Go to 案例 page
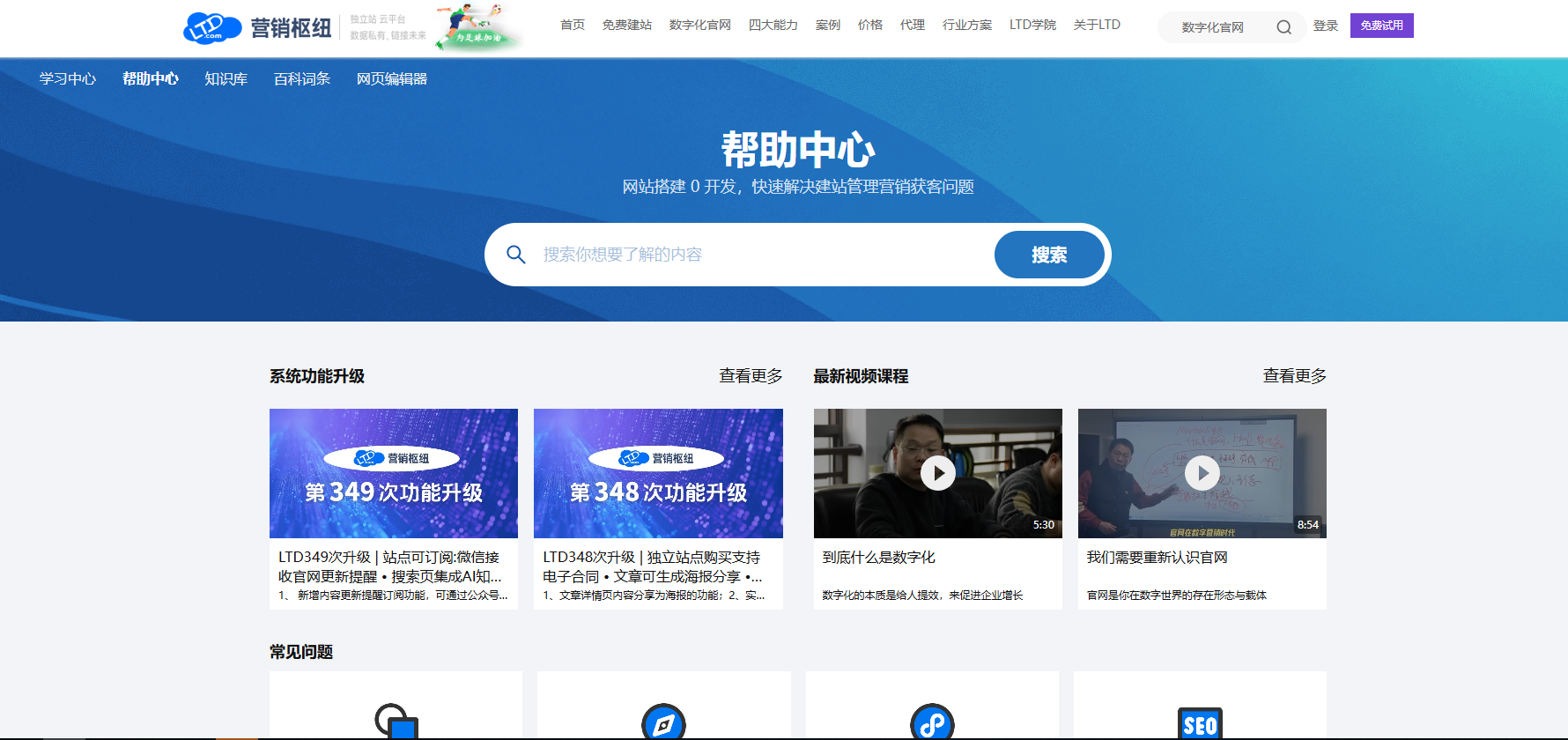This screenshot has height=740, width=1568. (828, 25)
